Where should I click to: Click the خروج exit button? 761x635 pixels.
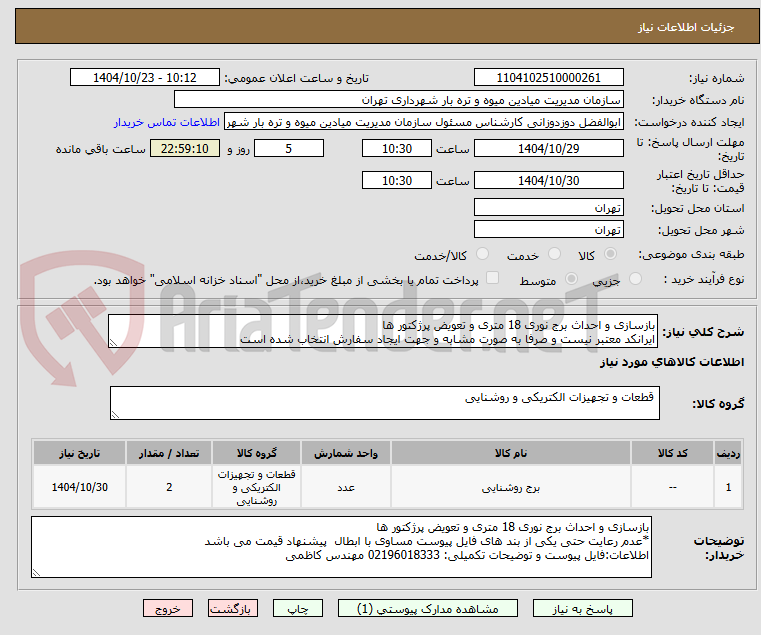(167, 608)
